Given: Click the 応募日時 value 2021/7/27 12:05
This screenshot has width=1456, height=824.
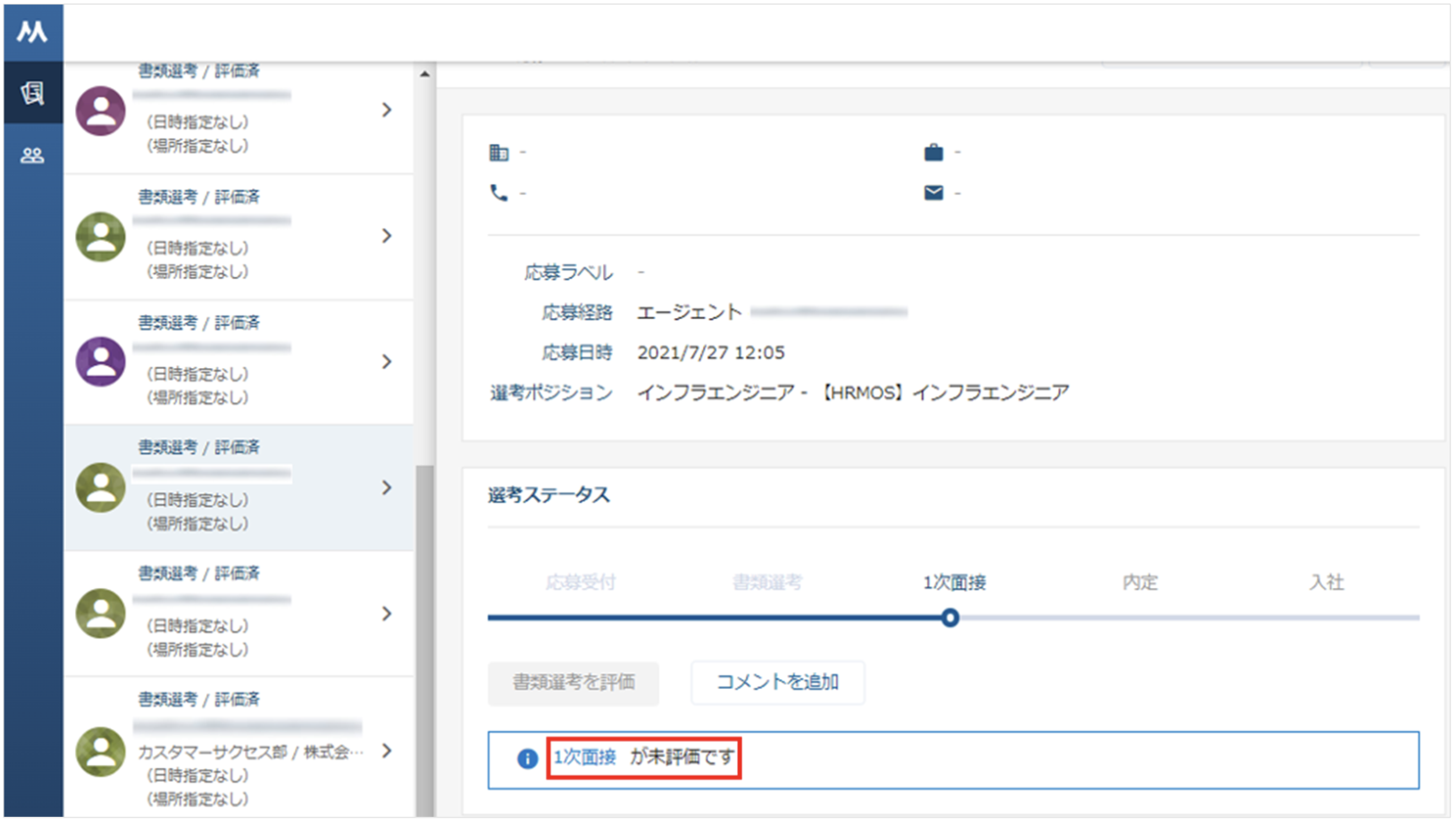Looking at the screenshot, I should 711,353.
